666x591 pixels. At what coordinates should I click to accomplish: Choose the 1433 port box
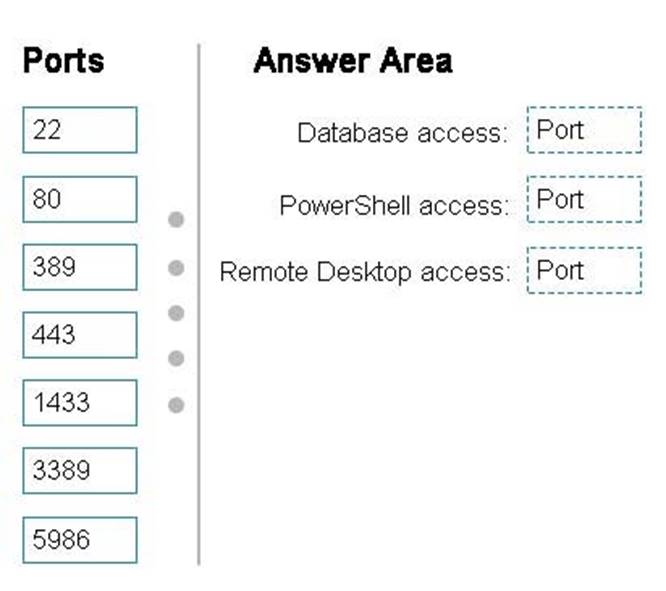click(x=79, y=403)
